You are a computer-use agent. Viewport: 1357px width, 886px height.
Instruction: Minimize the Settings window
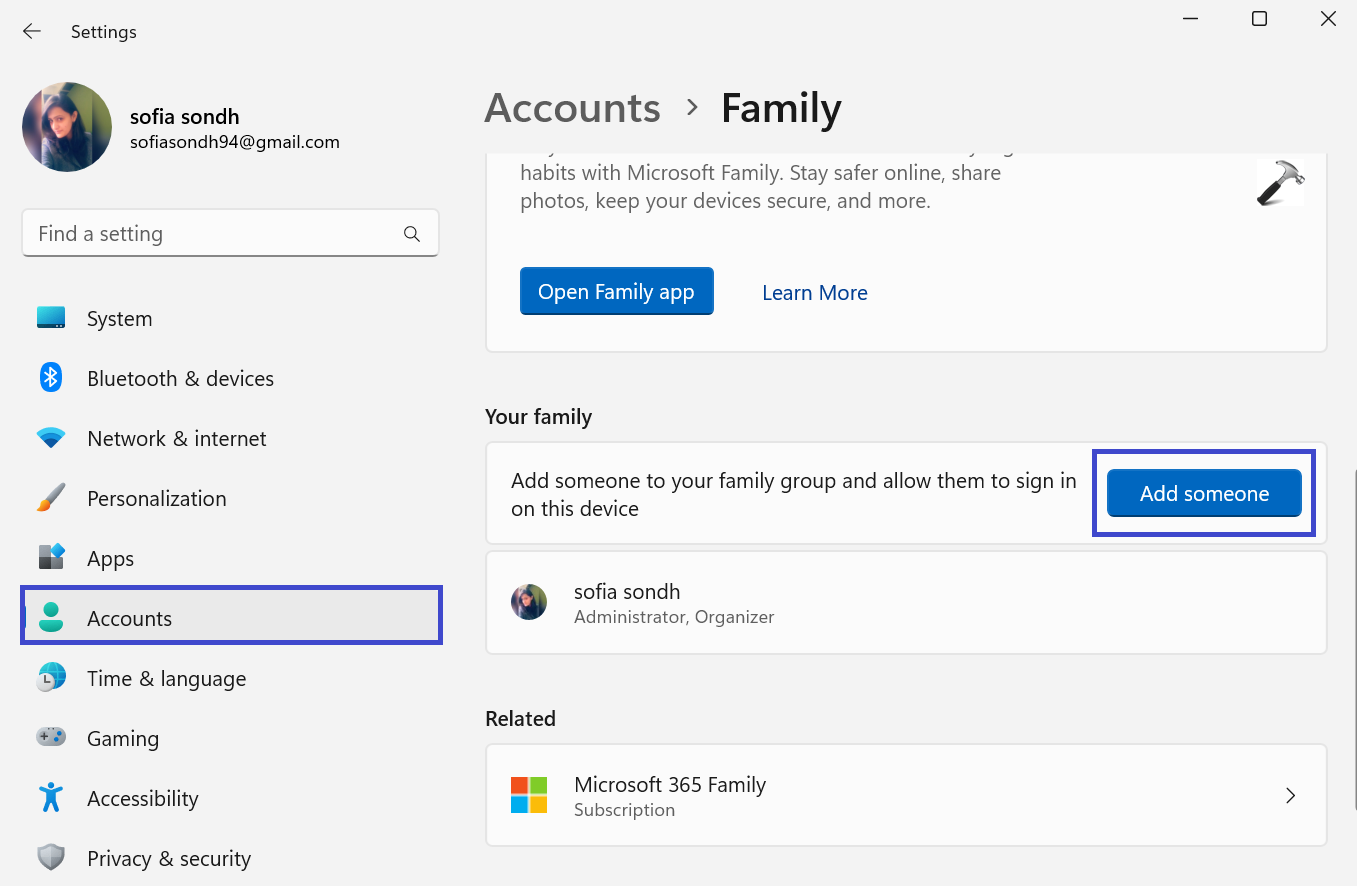(1190, 19)
